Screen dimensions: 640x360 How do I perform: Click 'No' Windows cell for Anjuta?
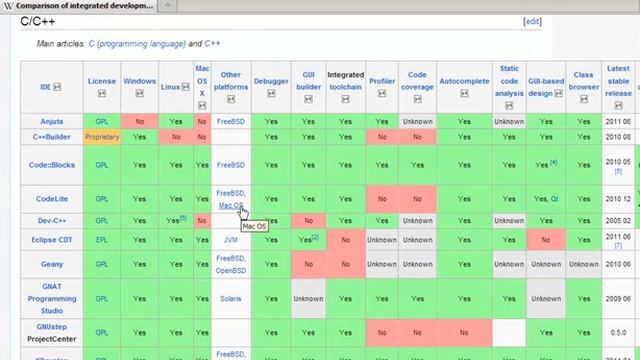click(x=140, y=122)
